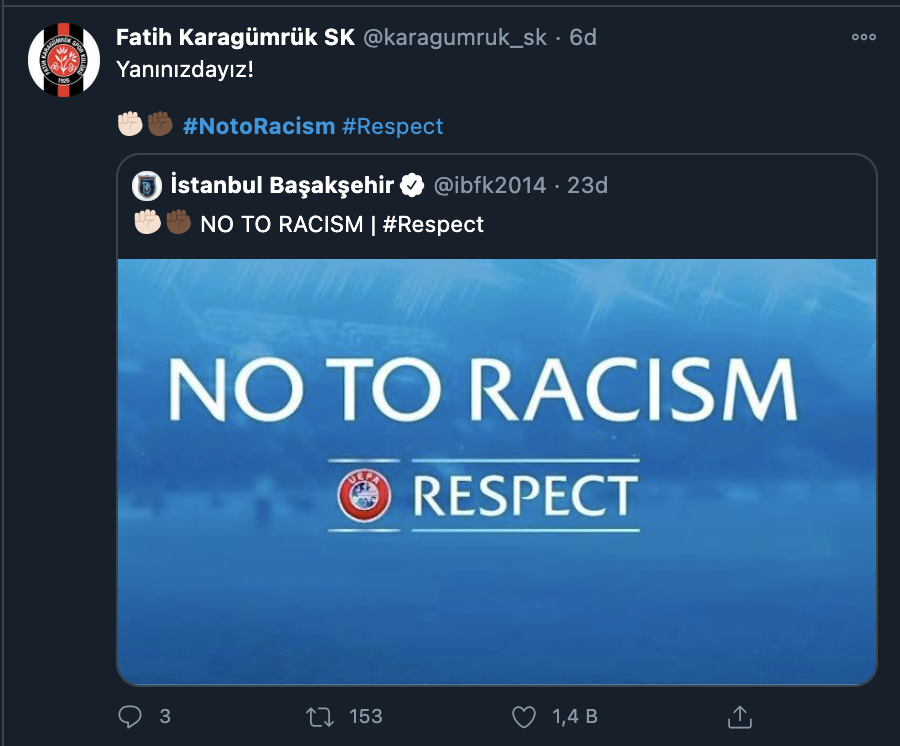Like the tweet with the heart icon

coord(523,717)
